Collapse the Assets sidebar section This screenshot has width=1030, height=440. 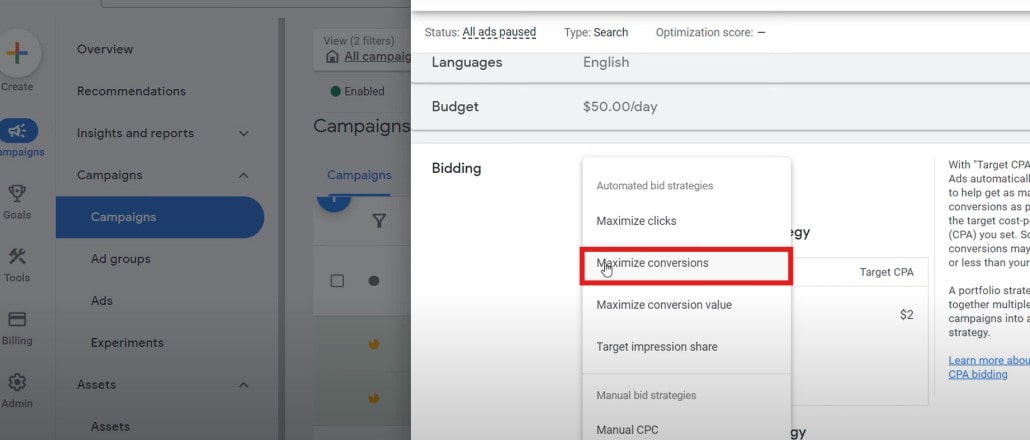(x=244, y=385)
